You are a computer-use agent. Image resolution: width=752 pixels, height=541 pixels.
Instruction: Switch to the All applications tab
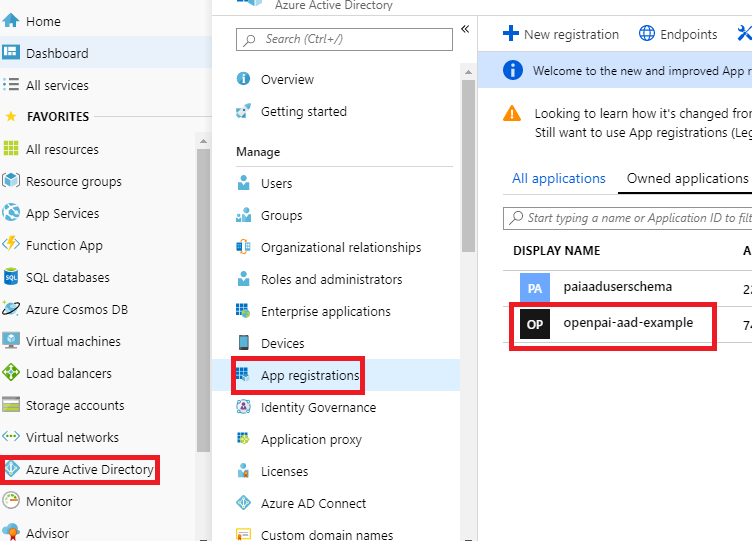pyautogui.click(x=559, y=178)
